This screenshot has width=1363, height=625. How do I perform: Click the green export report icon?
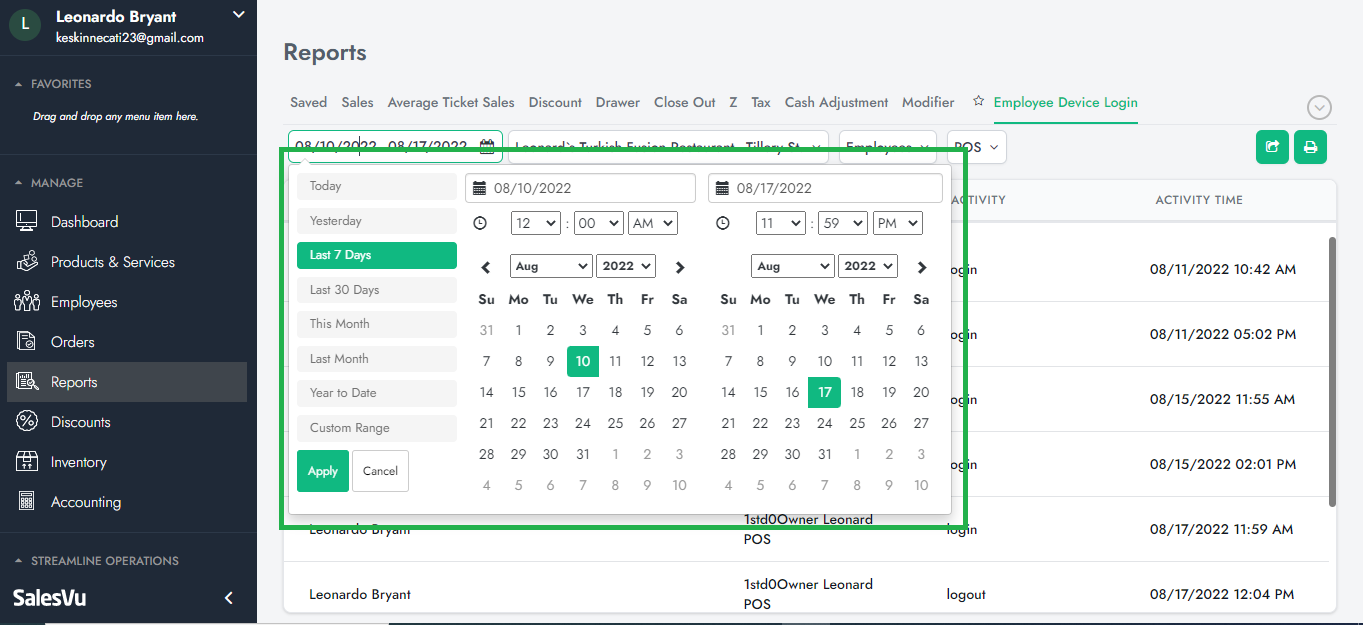point(1272,147)
